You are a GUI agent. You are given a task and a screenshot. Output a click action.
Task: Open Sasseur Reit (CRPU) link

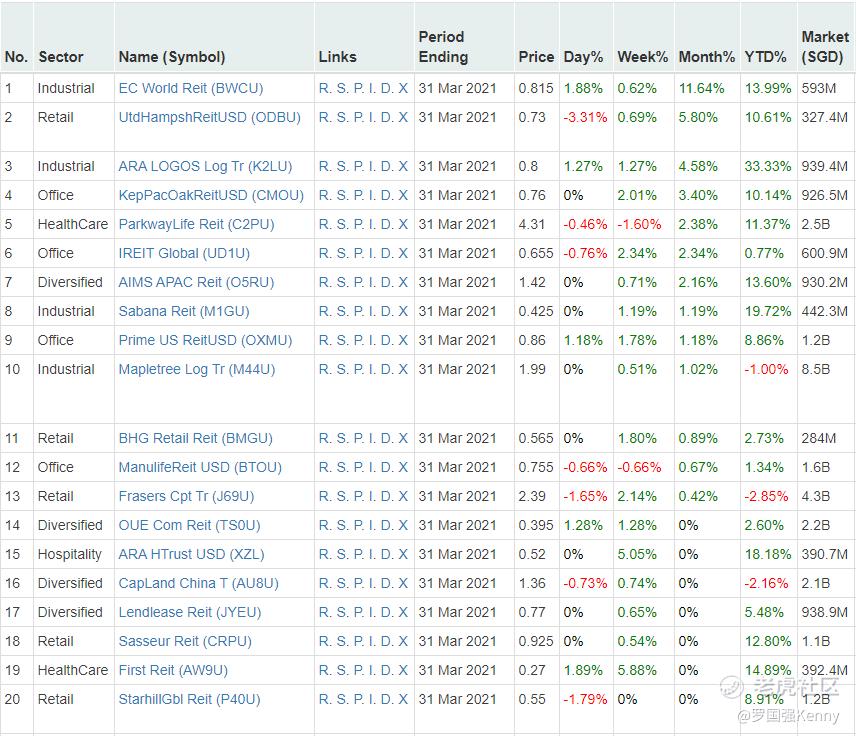[x=185, y=641]
